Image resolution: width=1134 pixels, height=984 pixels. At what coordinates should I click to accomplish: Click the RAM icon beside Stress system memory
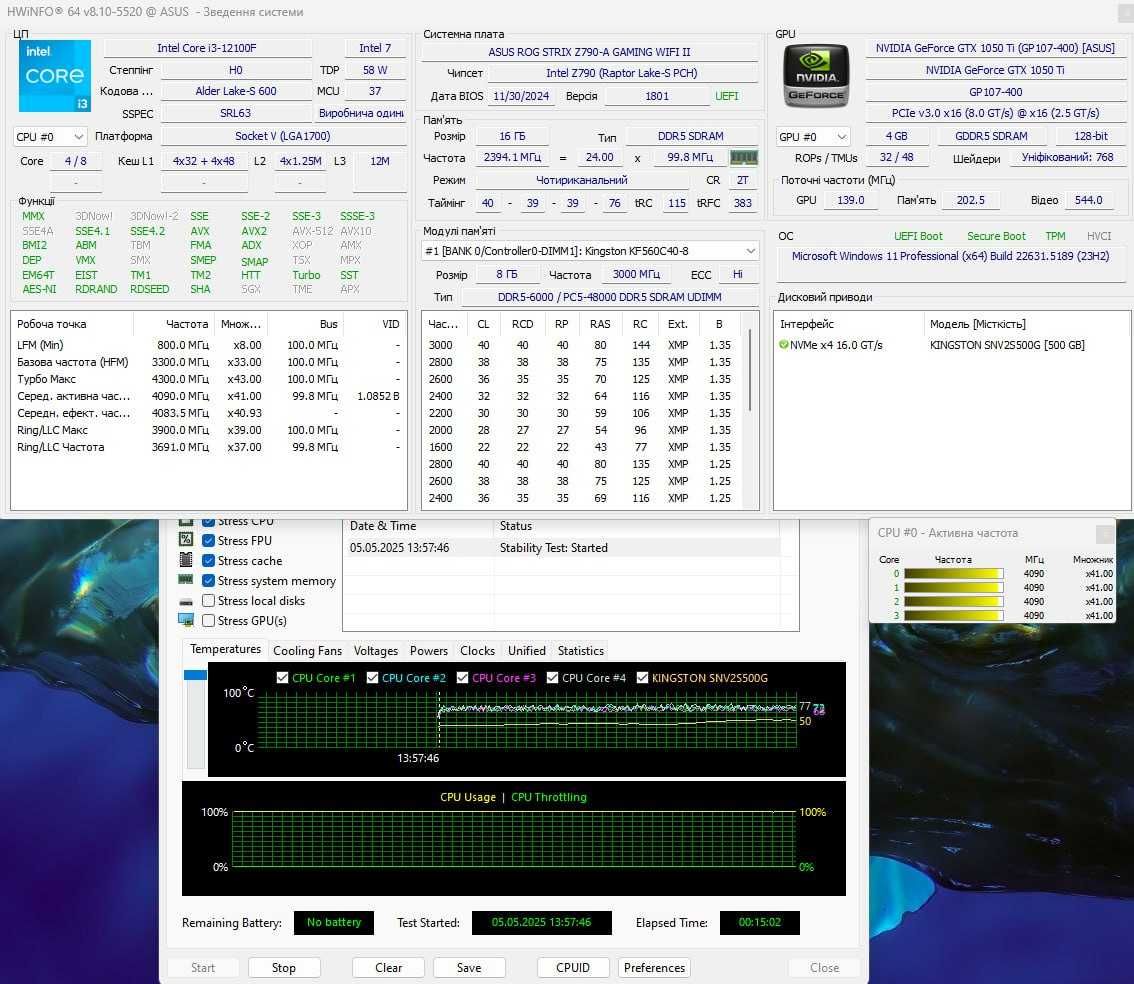click(186, 579)
